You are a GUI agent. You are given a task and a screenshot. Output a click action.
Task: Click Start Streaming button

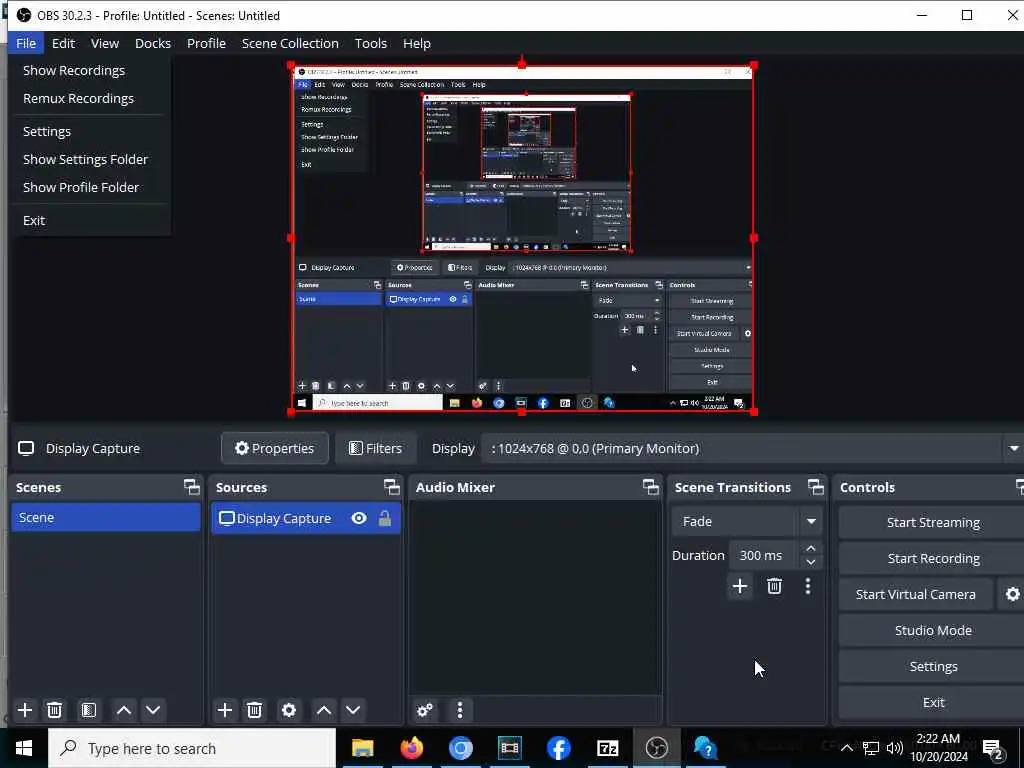pyautogui.click(x=933, y=522)
